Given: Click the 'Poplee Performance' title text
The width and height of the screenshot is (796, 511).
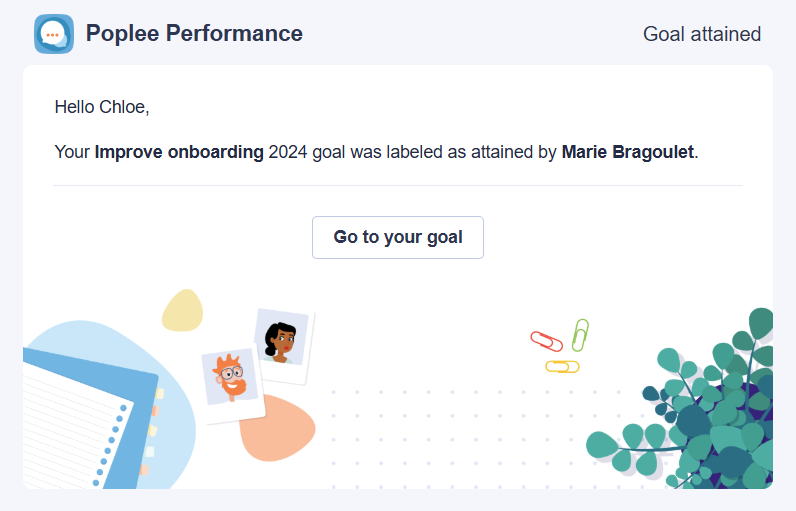Looking at the screenshot, I should point(194,34).
